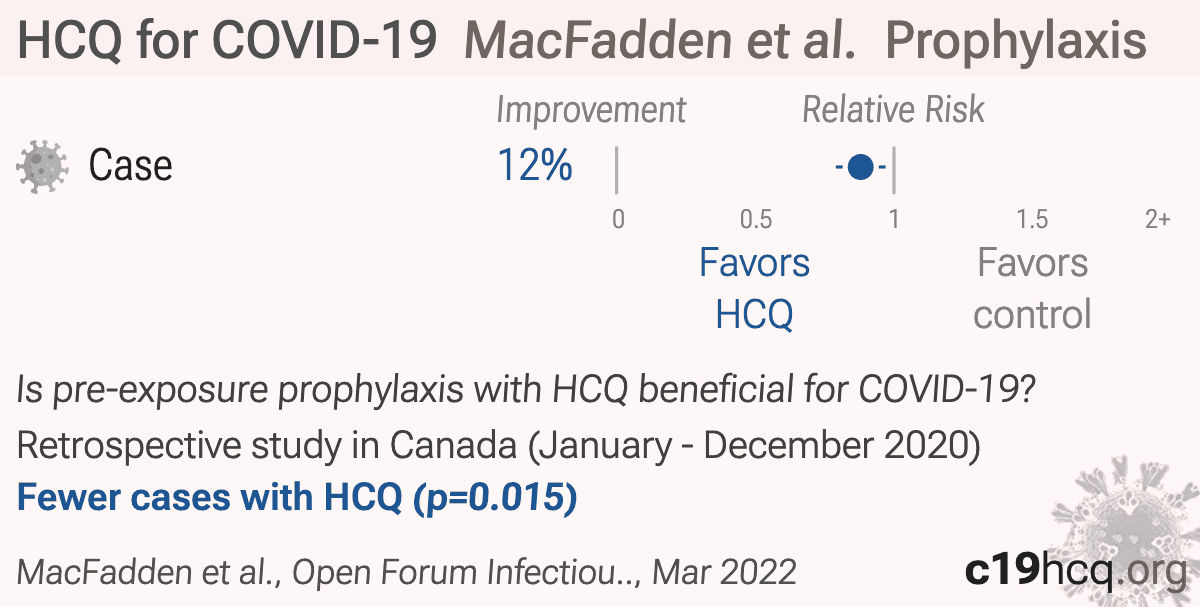Select the 'Case' outcome label
The image size is (1200, 607).
point(130,165)
